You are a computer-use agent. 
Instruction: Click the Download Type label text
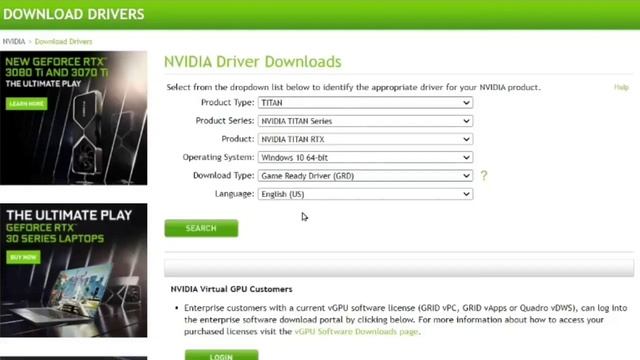click(x=224, y=176)
